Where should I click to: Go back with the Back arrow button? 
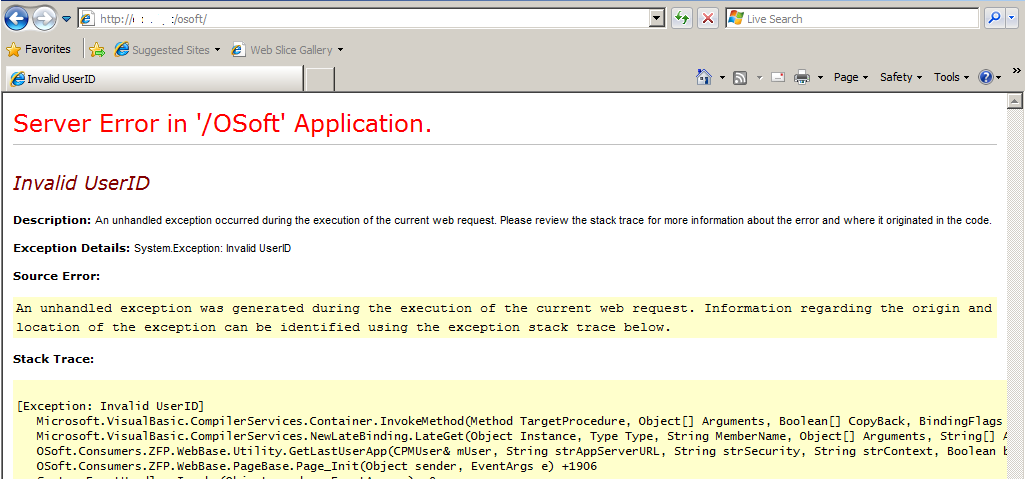tap(16, 18)
